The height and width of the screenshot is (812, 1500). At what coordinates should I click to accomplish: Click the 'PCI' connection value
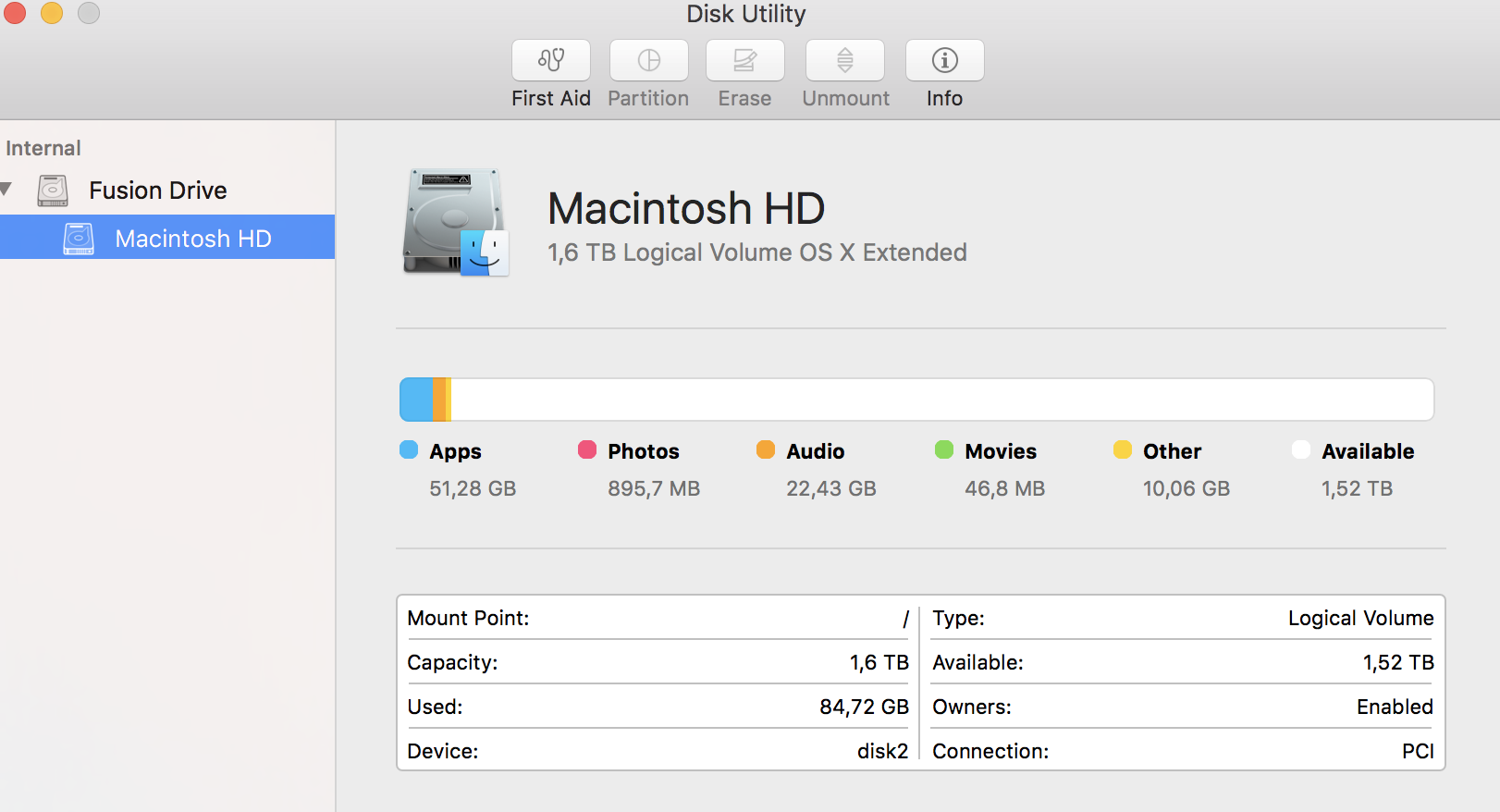pos(1418,751)
